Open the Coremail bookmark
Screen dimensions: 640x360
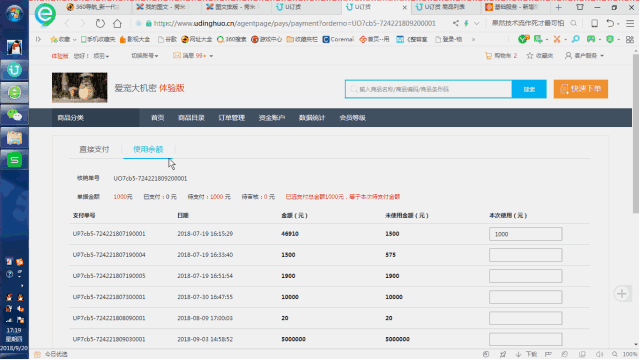pyautogui.click(x=338, y=39)
